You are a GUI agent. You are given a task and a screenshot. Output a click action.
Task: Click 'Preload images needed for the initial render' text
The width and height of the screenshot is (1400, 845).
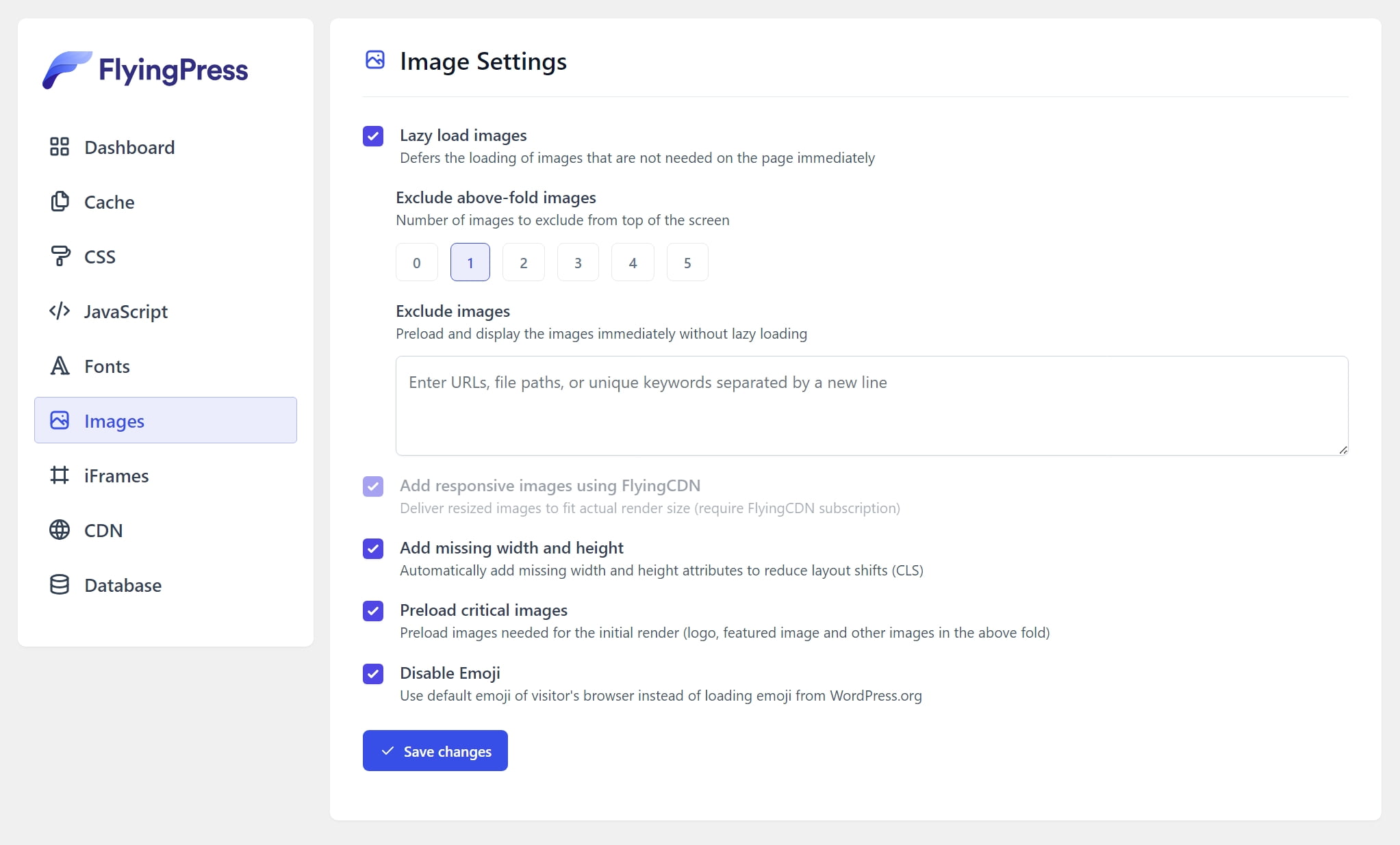pyautogui.click(x=724, y=633)
